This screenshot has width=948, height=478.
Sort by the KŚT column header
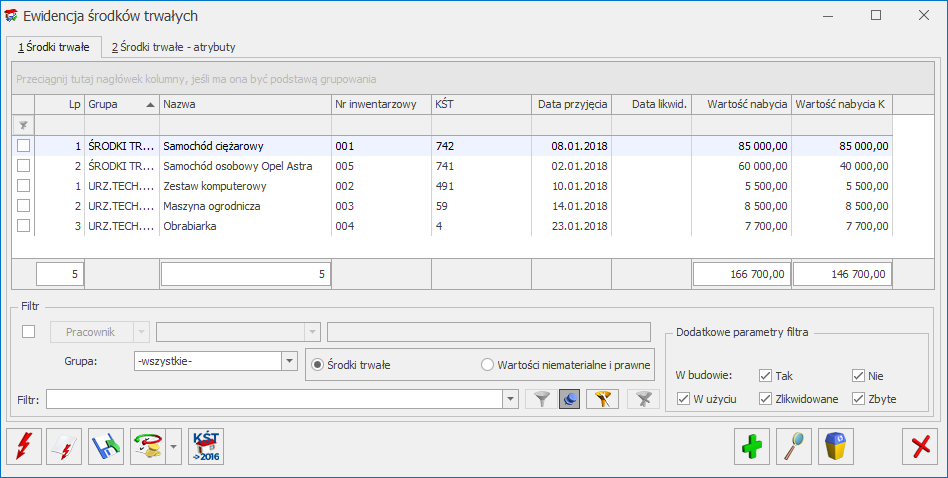tap(481, 105)
